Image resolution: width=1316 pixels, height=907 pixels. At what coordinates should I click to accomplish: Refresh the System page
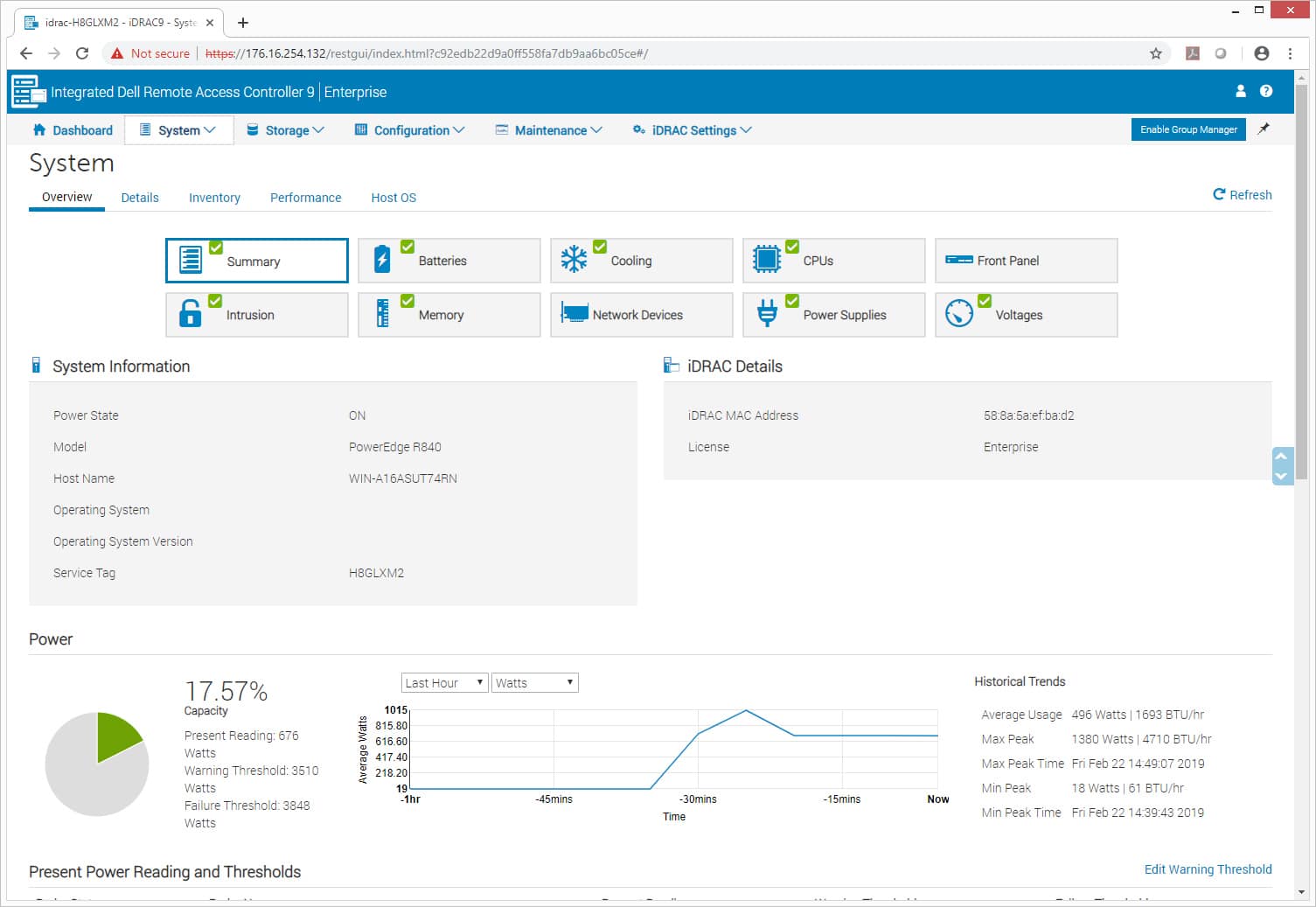point(1243,195)
